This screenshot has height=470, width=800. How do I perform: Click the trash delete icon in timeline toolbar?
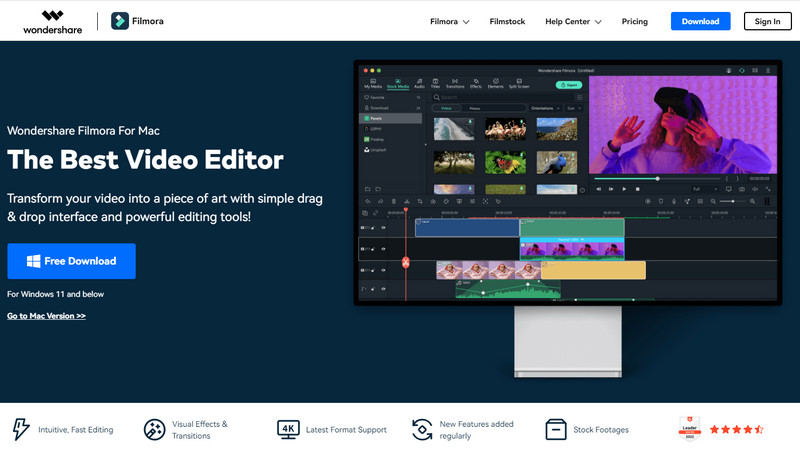[394, 202]
